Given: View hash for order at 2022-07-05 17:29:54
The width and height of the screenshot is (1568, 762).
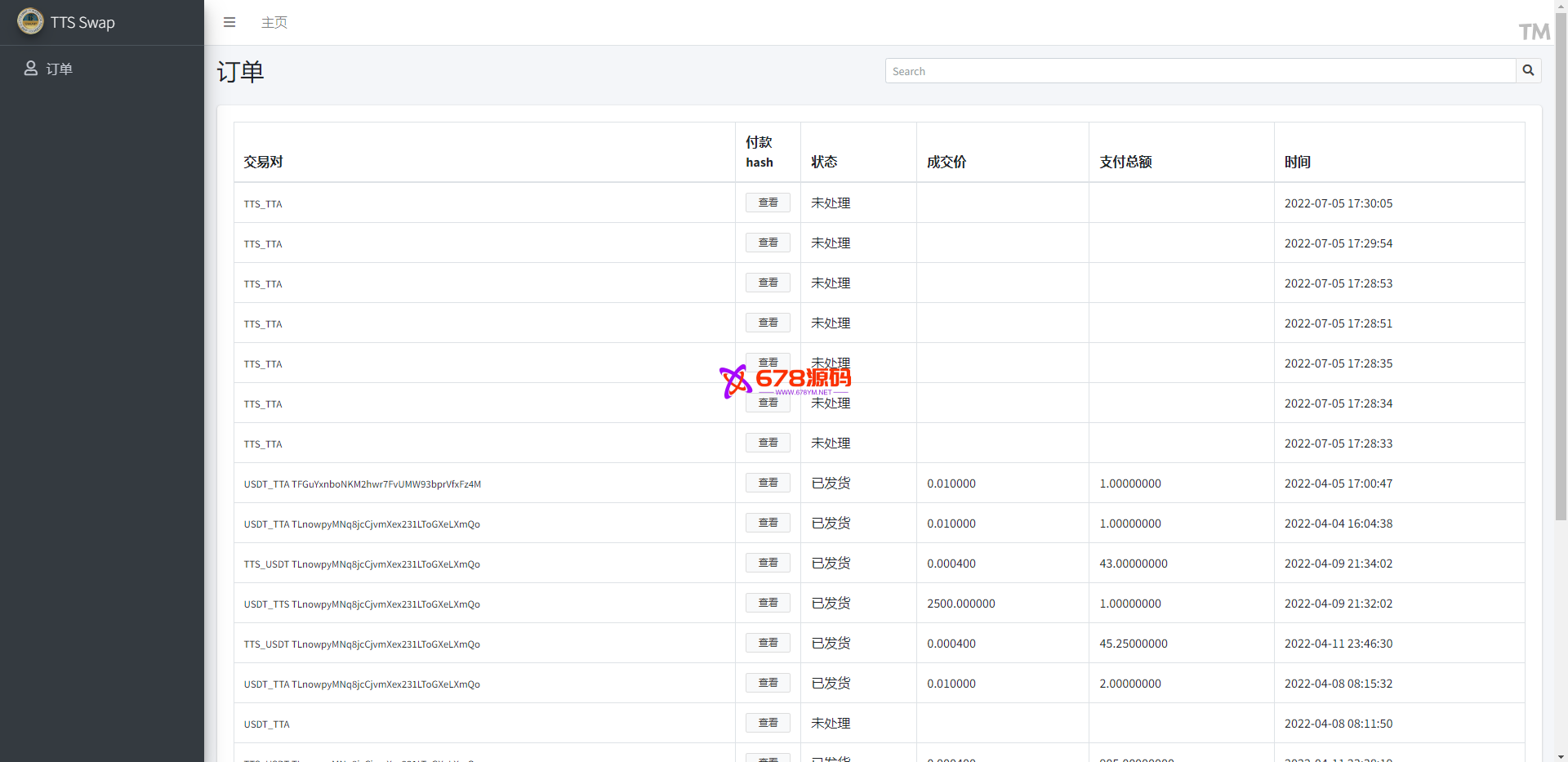Looking at the screenshot, I should [x=768, y=243].
